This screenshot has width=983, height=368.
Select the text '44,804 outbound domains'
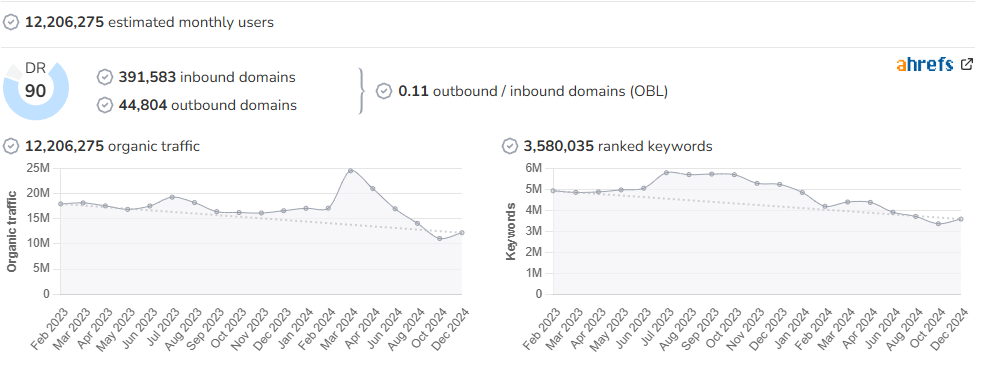pos(208,105)
